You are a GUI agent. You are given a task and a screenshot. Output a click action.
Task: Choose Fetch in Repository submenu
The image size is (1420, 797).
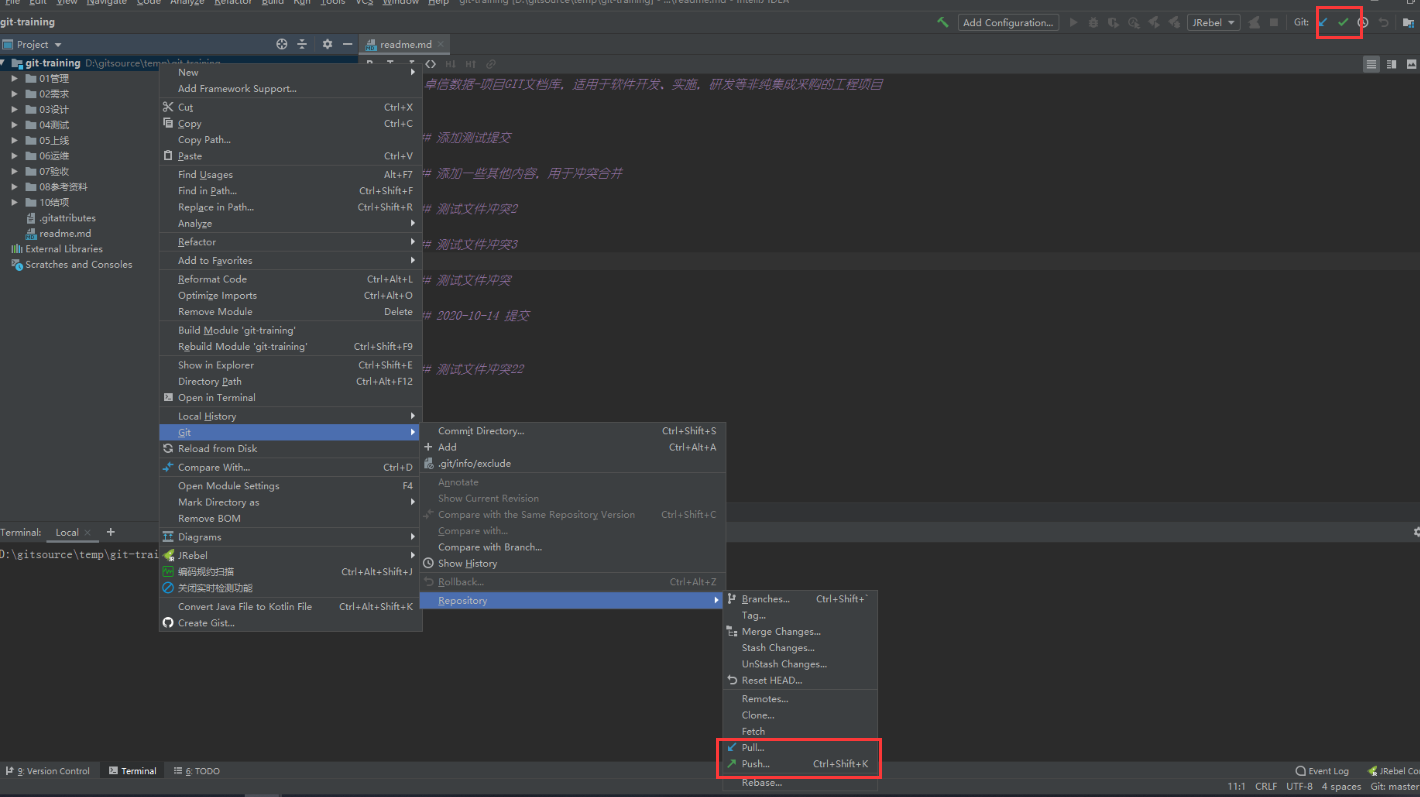(x=800, y=731)
